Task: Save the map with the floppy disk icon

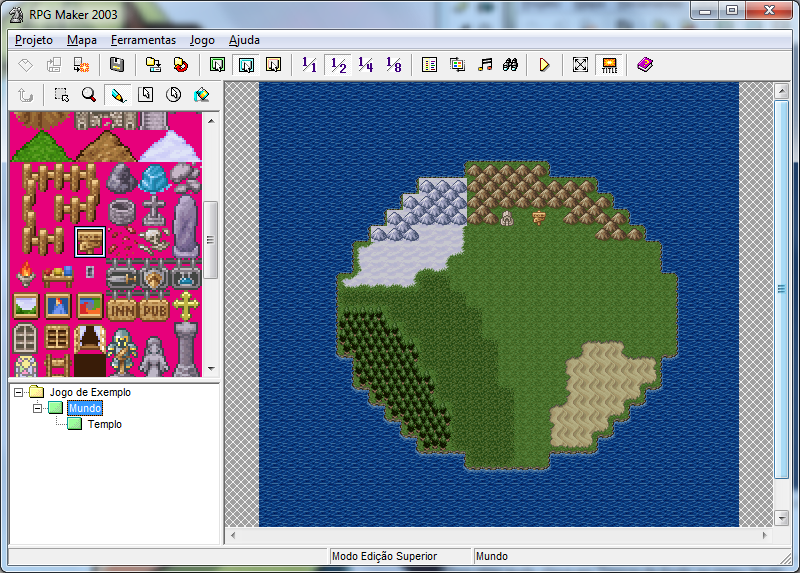Action: 117,65
